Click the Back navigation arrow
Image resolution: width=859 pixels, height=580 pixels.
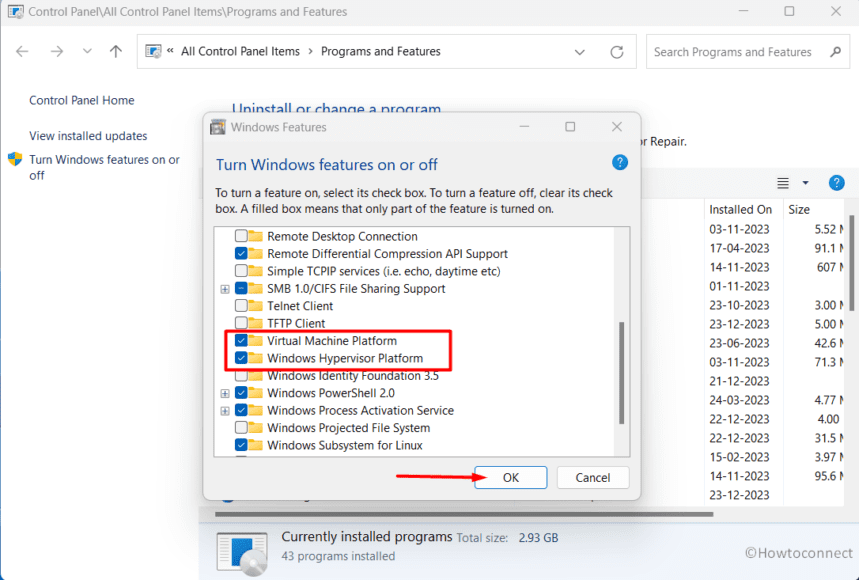coord(22,51)
